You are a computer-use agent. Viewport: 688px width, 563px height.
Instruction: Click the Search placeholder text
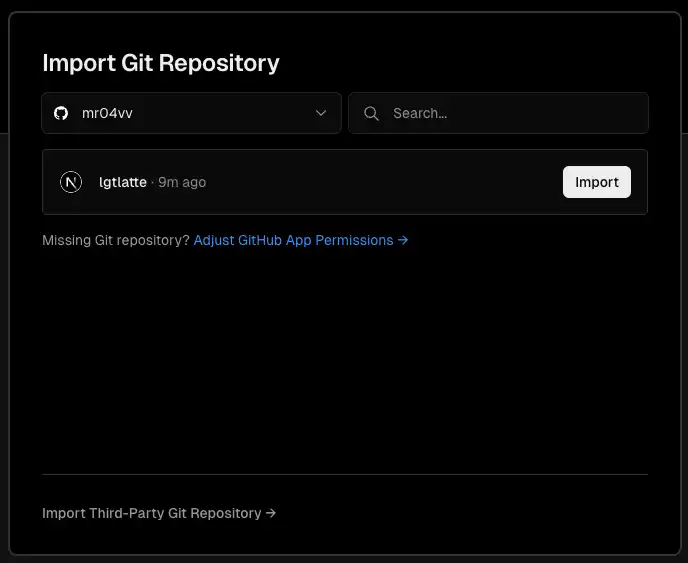[420, 113]
